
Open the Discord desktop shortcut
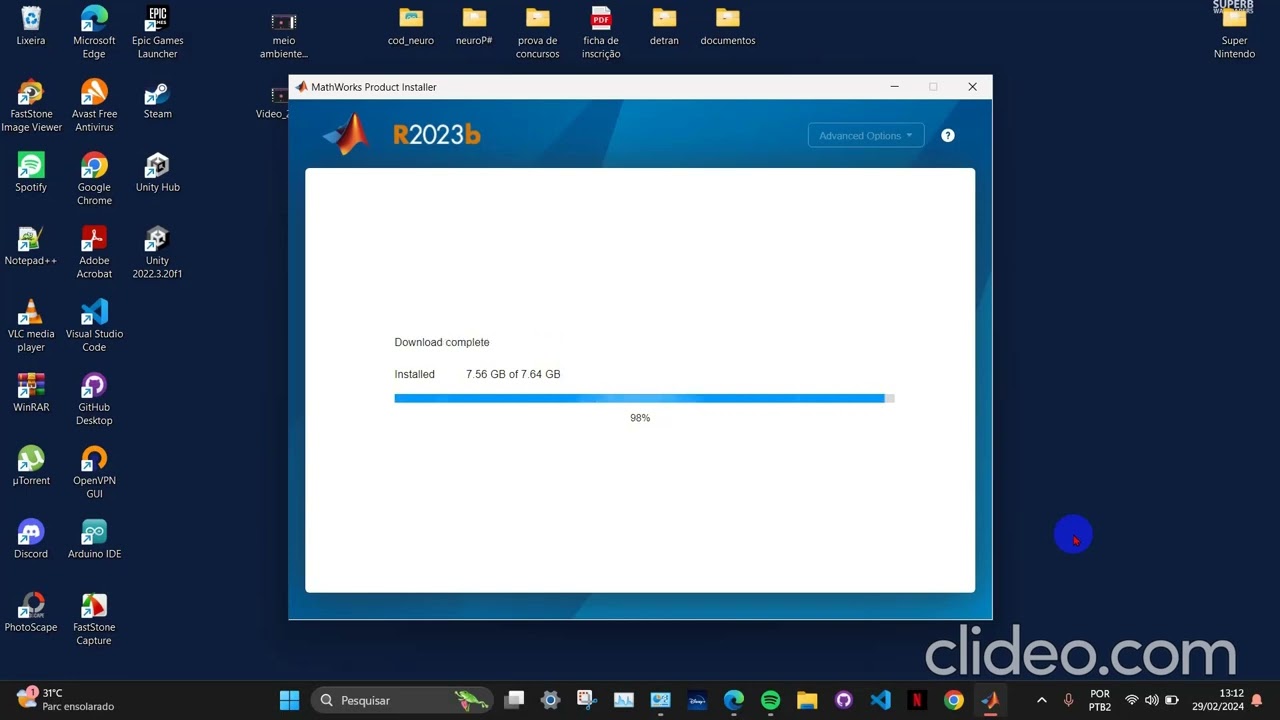pos(31,539)
